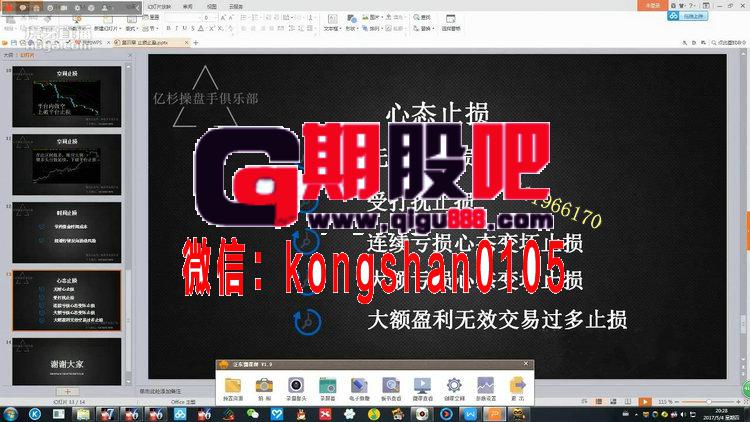Click the increase font size button

coord(223,18)
